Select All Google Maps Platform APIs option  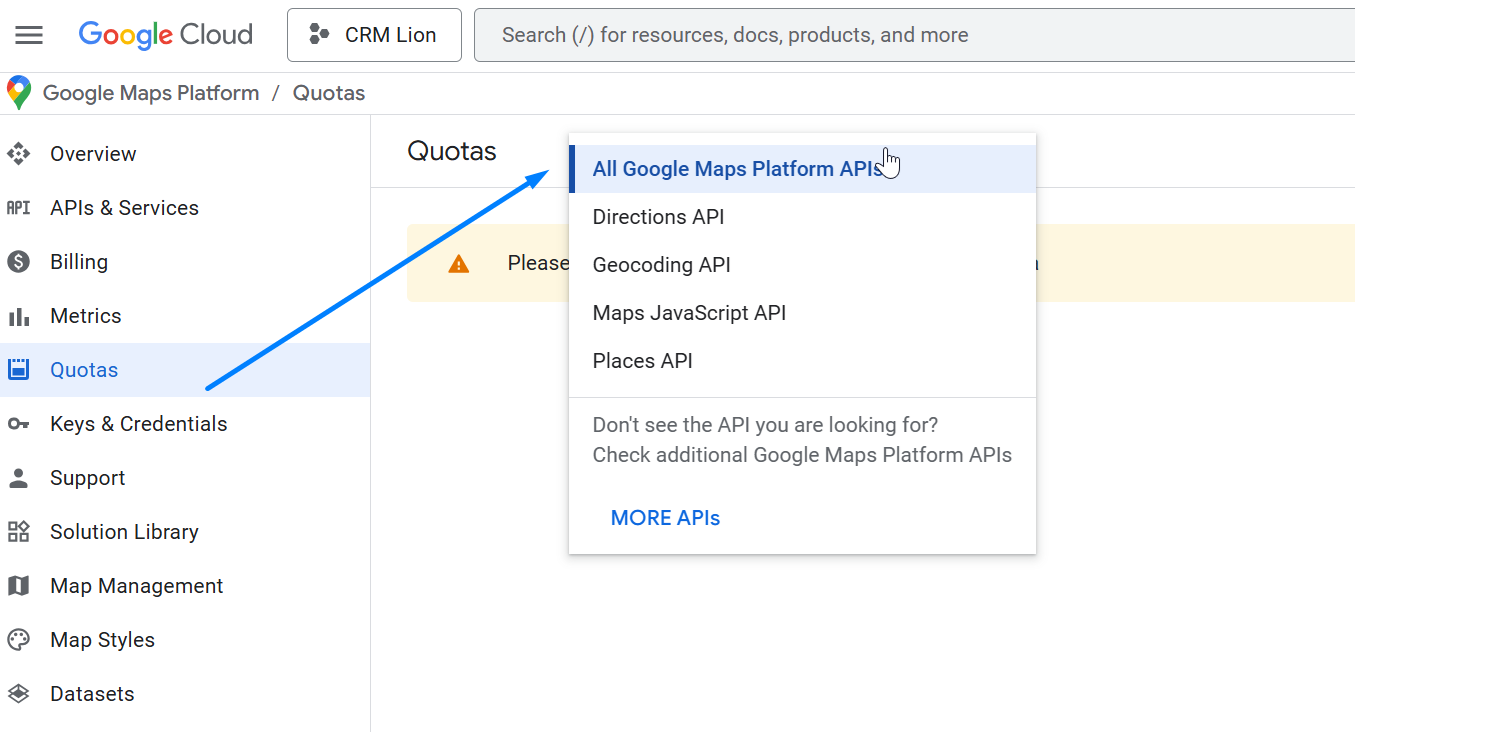(737, 169)
